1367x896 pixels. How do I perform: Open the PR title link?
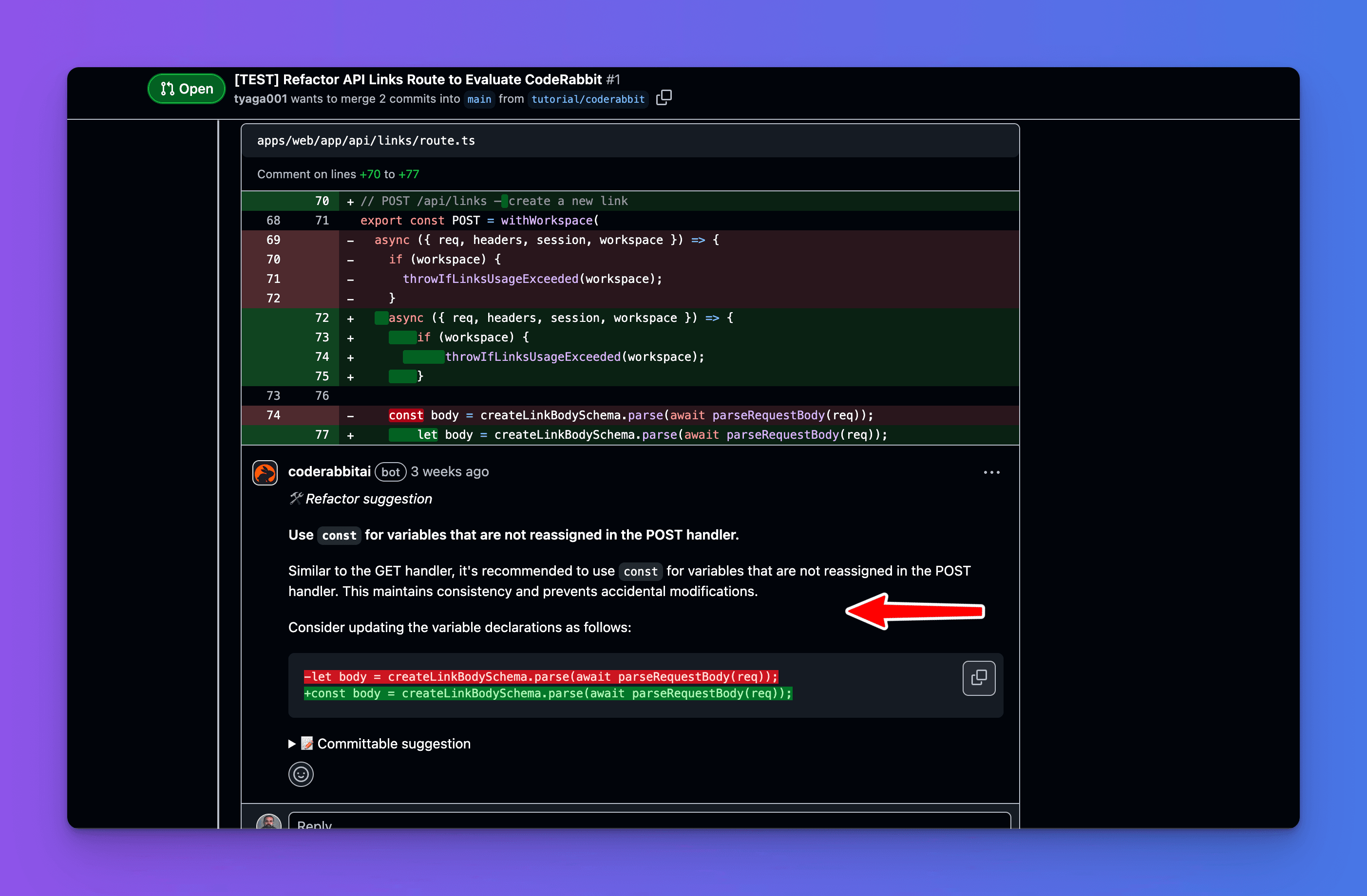[x=418, y=79]
